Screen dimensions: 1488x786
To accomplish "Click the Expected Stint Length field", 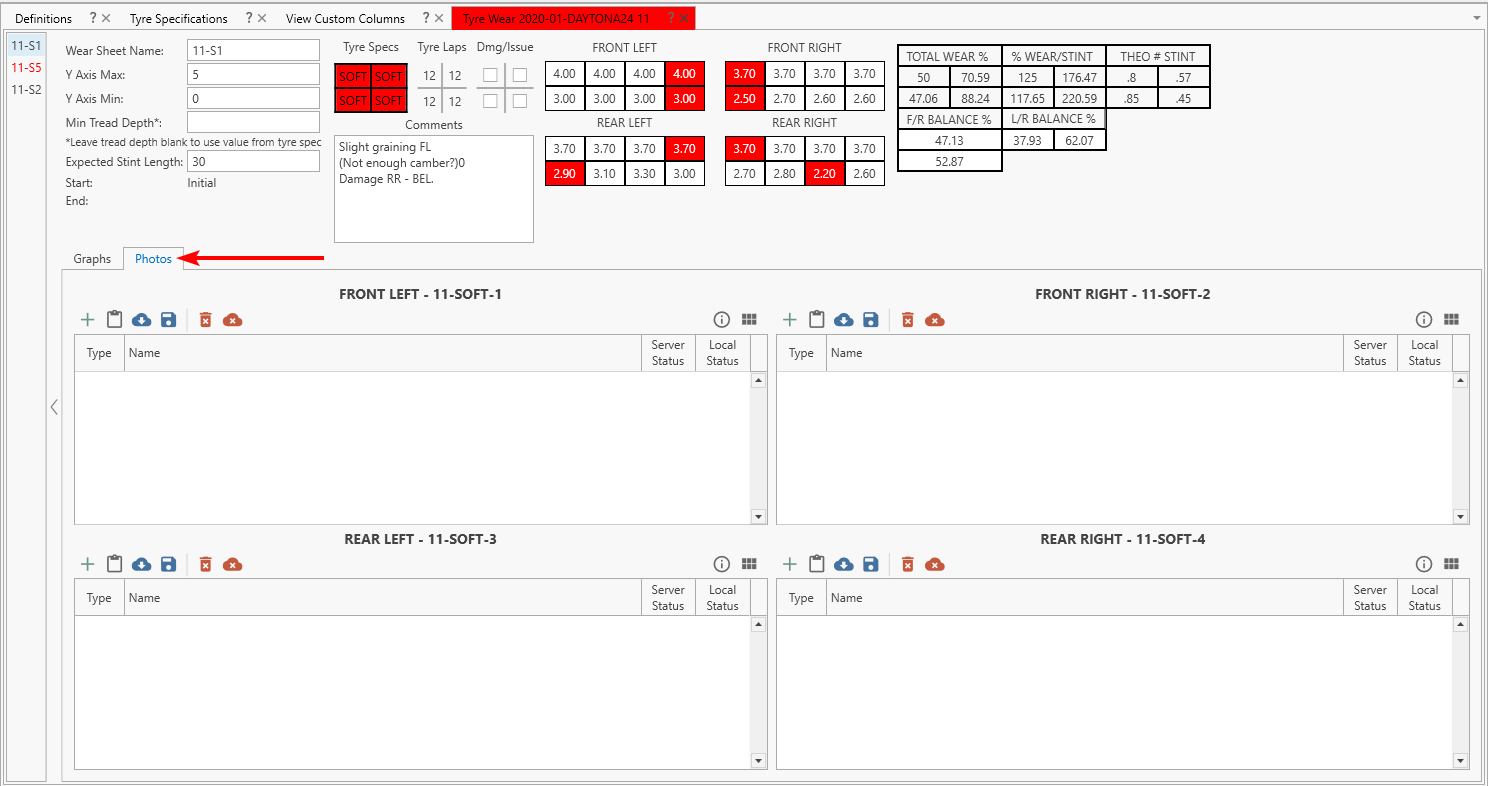I will pyautogui.click(x=253, y=162).
